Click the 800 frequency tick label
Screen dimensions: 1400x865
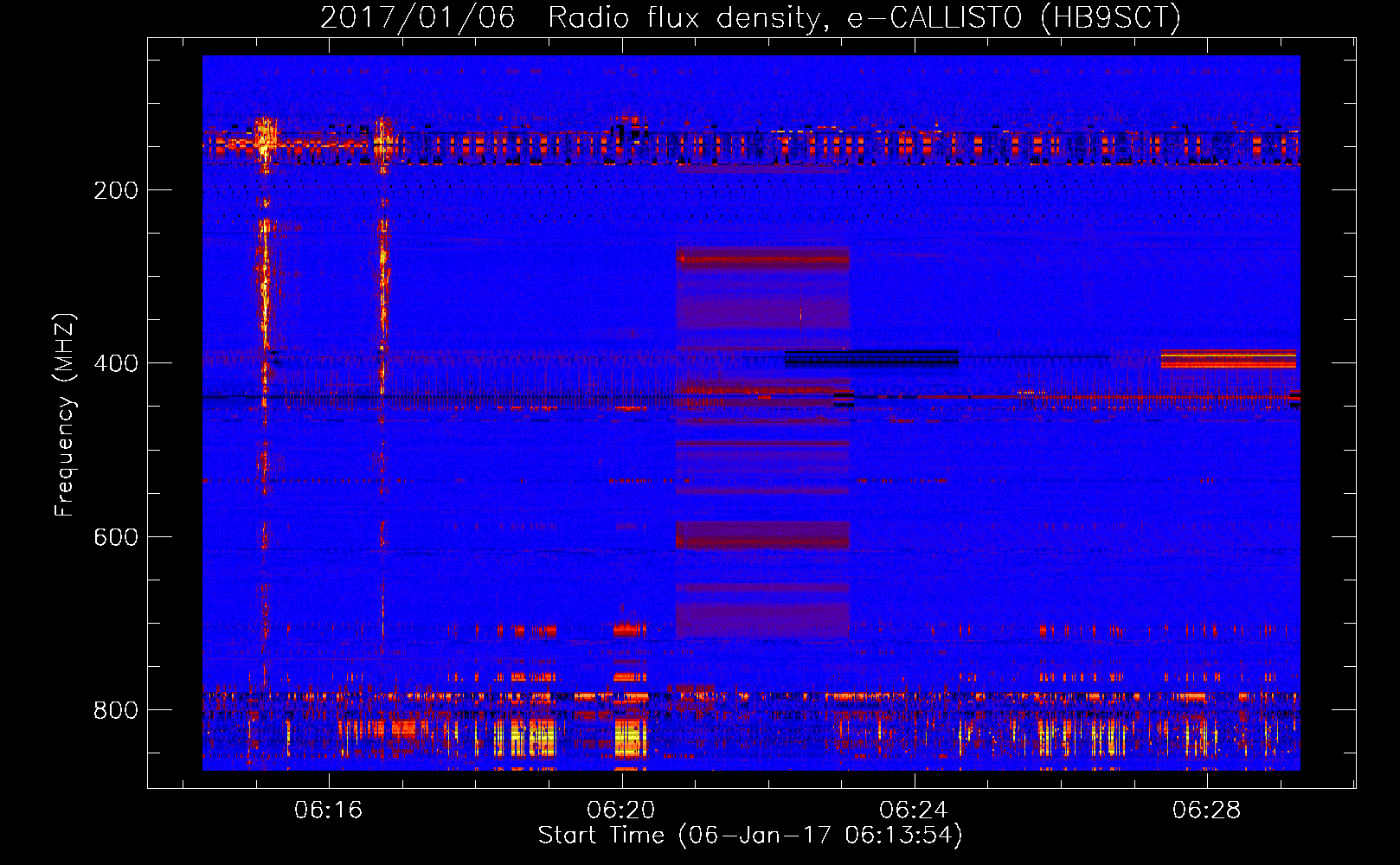point(116,710)
